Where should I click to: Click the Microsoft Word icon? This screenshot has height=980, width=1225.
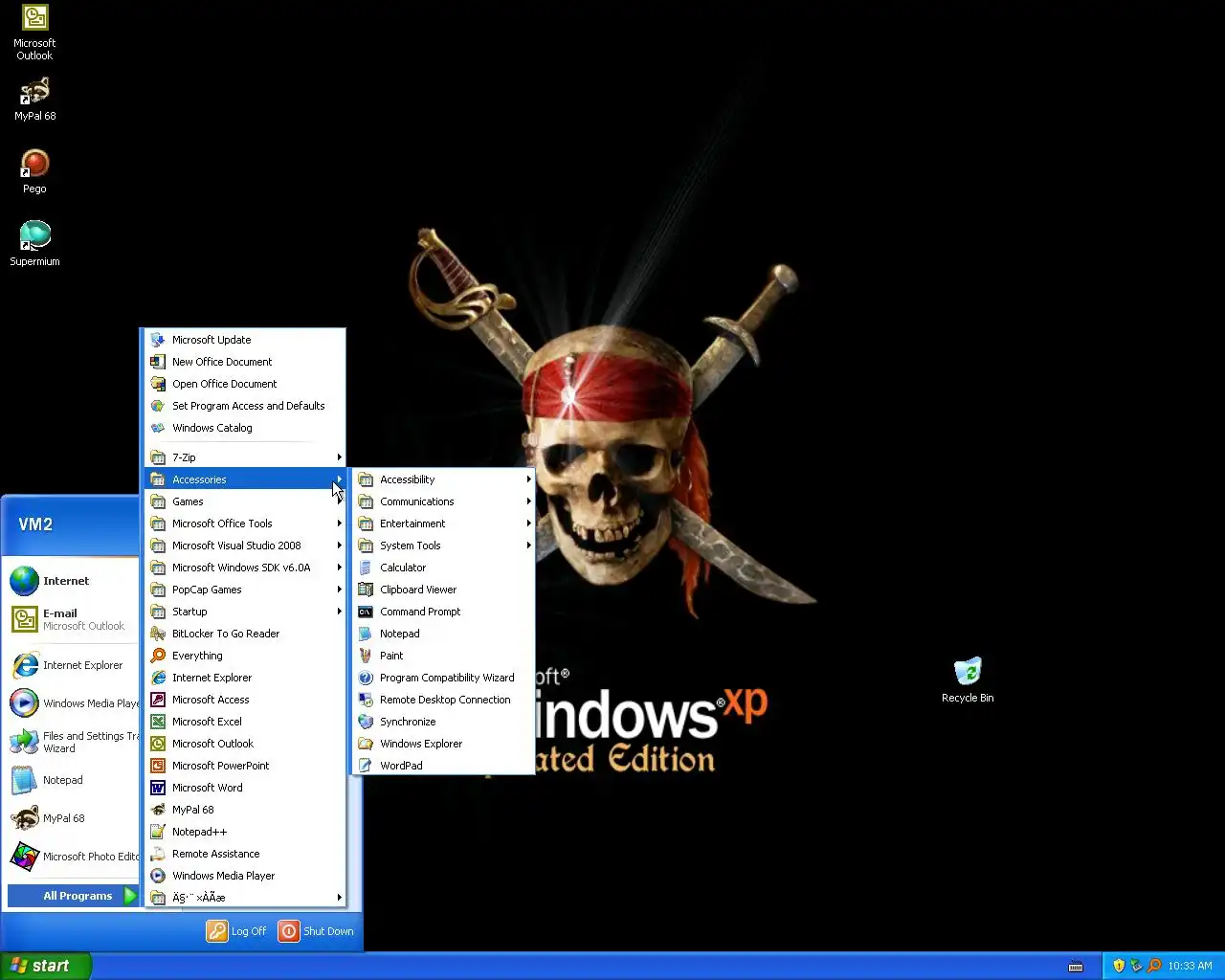(x=158, y=788)
